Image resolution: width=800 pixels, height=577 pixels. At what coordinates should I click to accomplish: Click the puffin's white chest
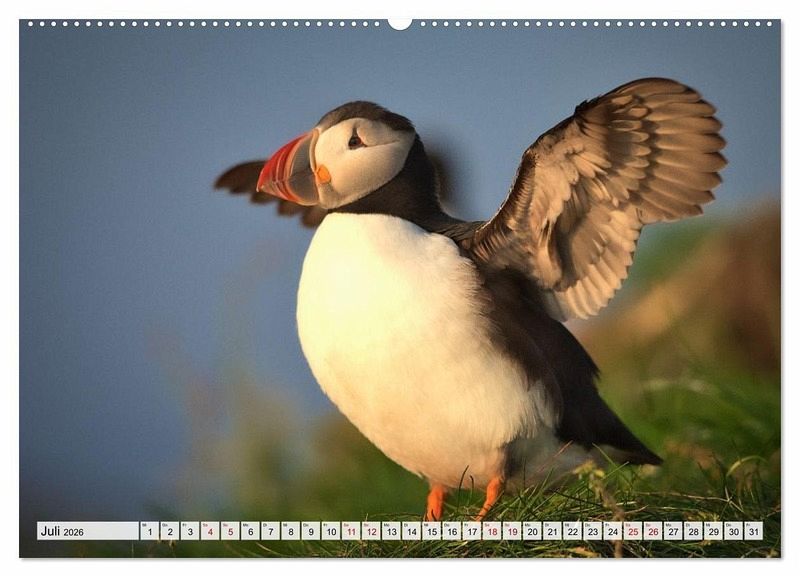400,340
